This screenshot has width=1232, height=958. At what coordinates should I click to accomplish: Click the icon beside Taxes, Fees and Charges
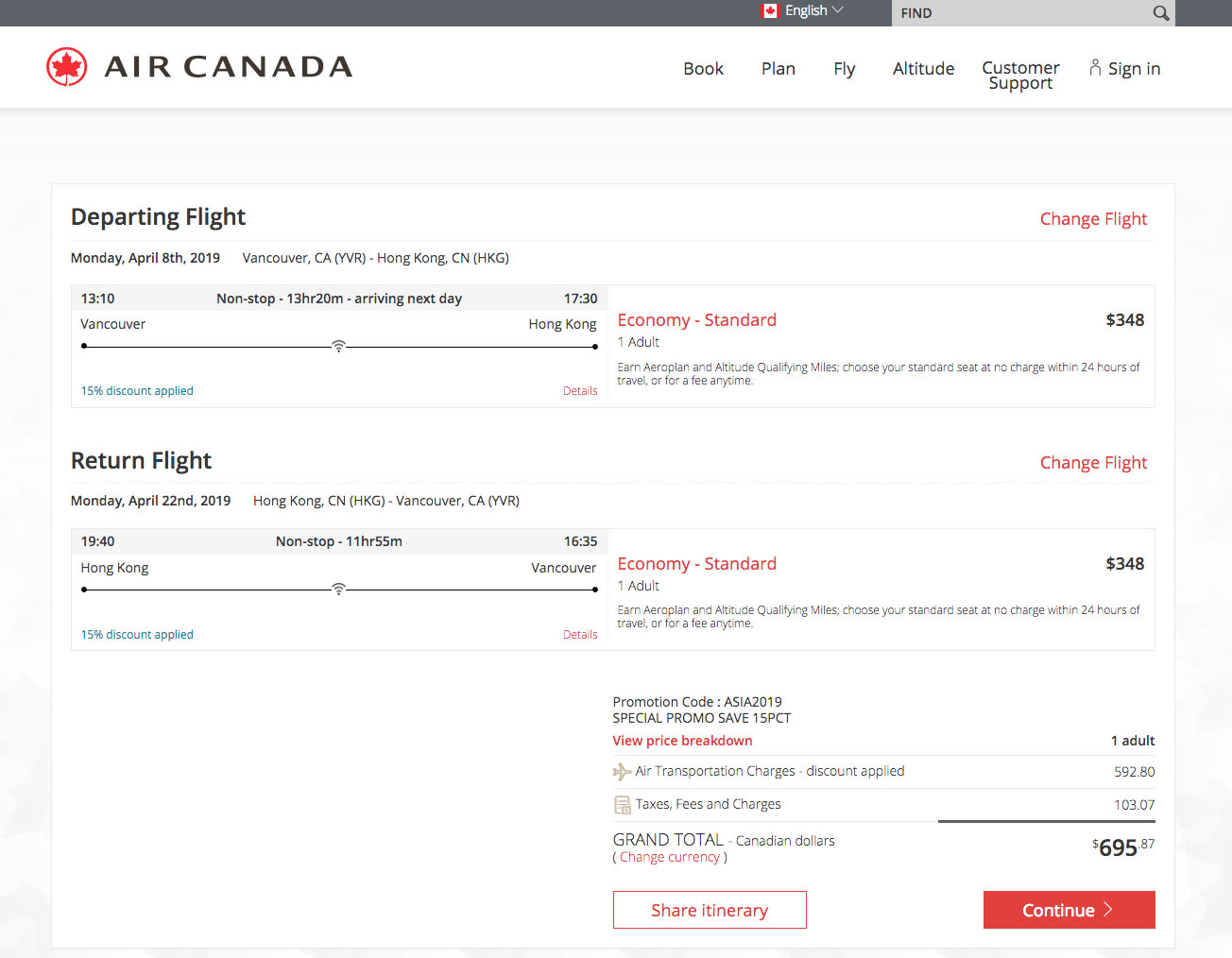pyautogui.click(x=622, y=804)
